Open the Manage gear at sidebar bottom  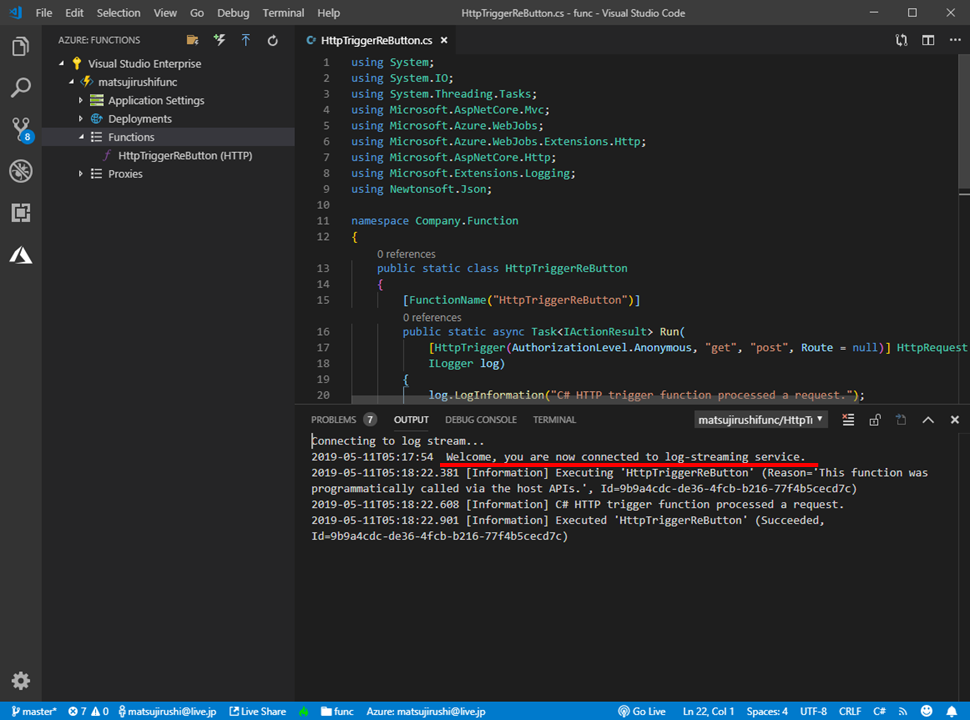(x=20, y=681)
